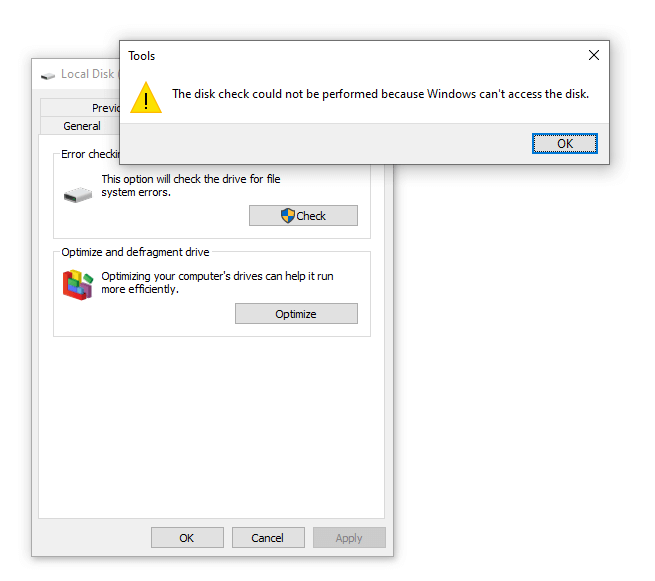The image size is (655, 581).
Task: Click the Optimize button
Action: point(296,314)
